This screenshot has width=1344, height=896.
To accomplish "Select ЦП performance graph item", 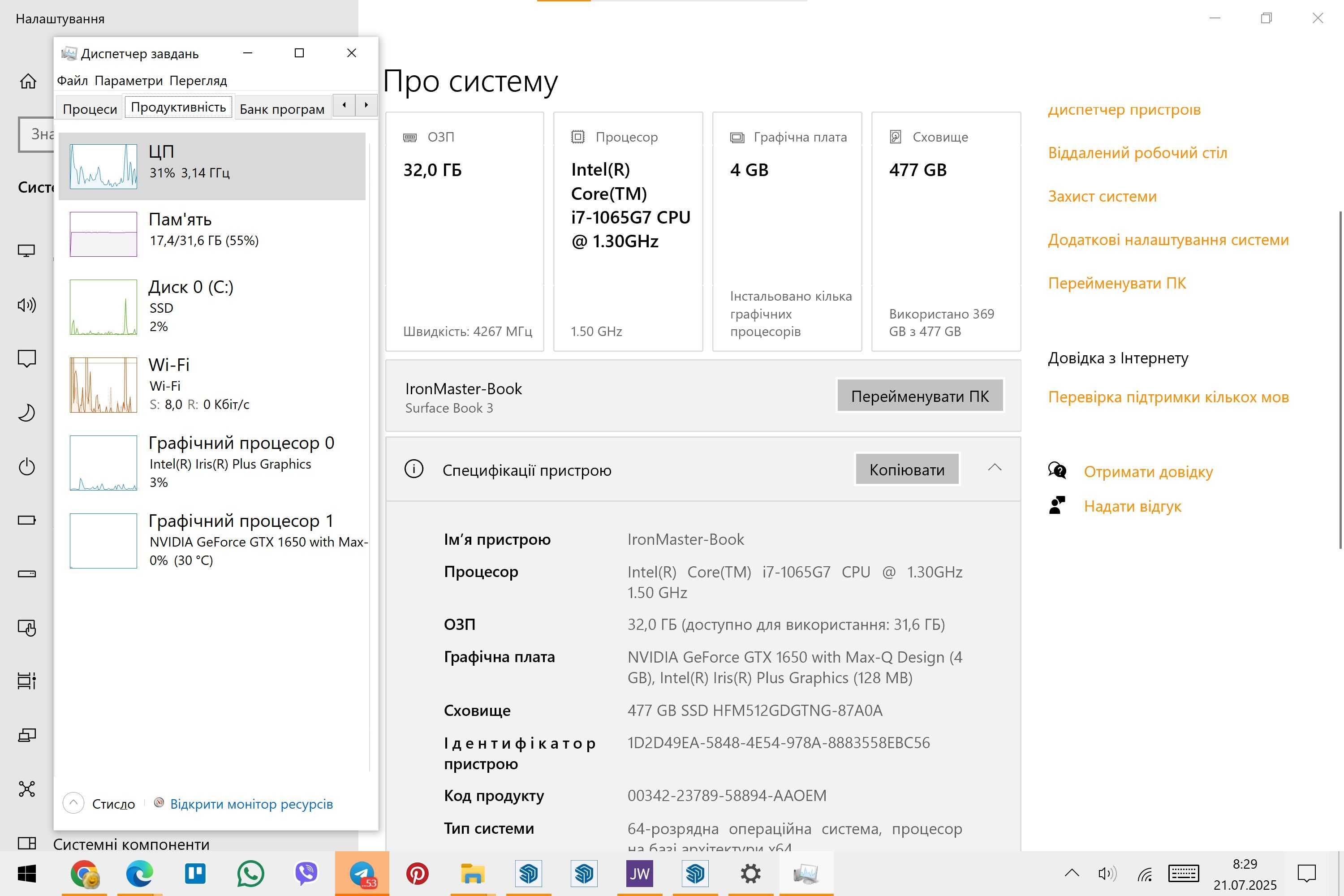I will (211, 166).
